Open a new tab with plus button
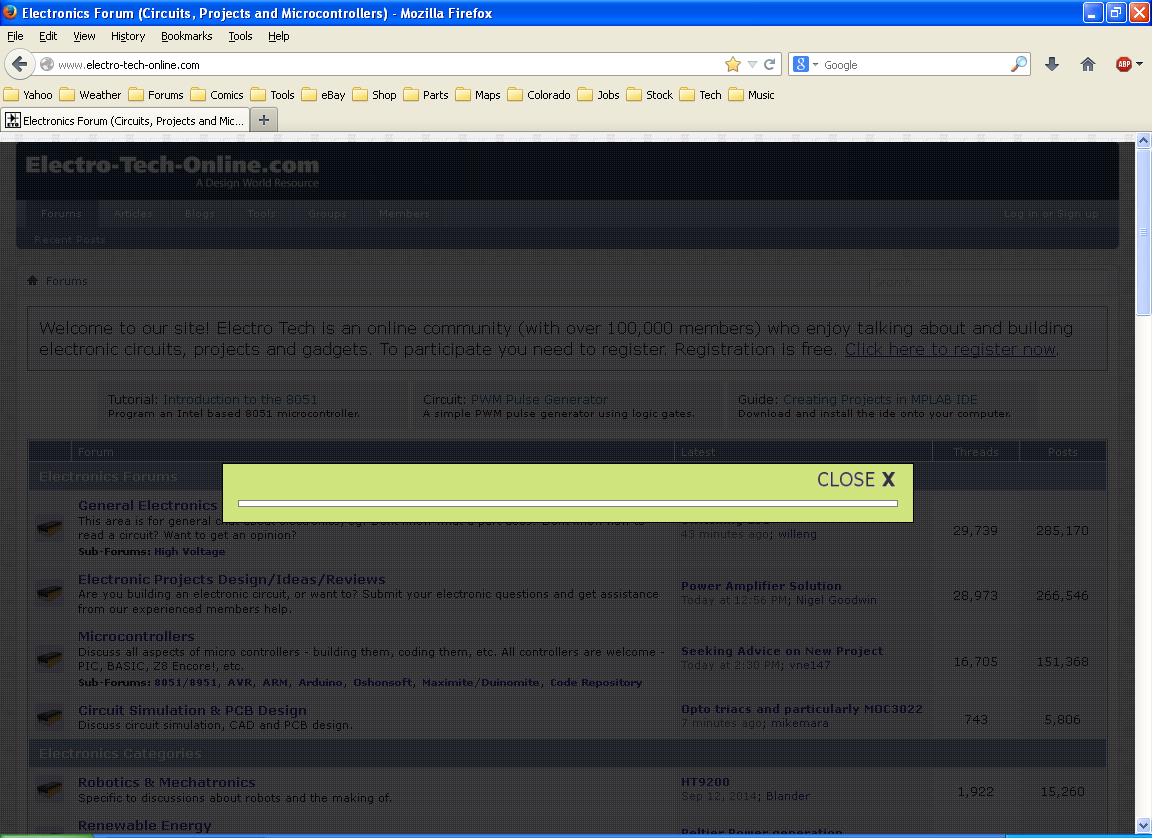 coord(264,120)
